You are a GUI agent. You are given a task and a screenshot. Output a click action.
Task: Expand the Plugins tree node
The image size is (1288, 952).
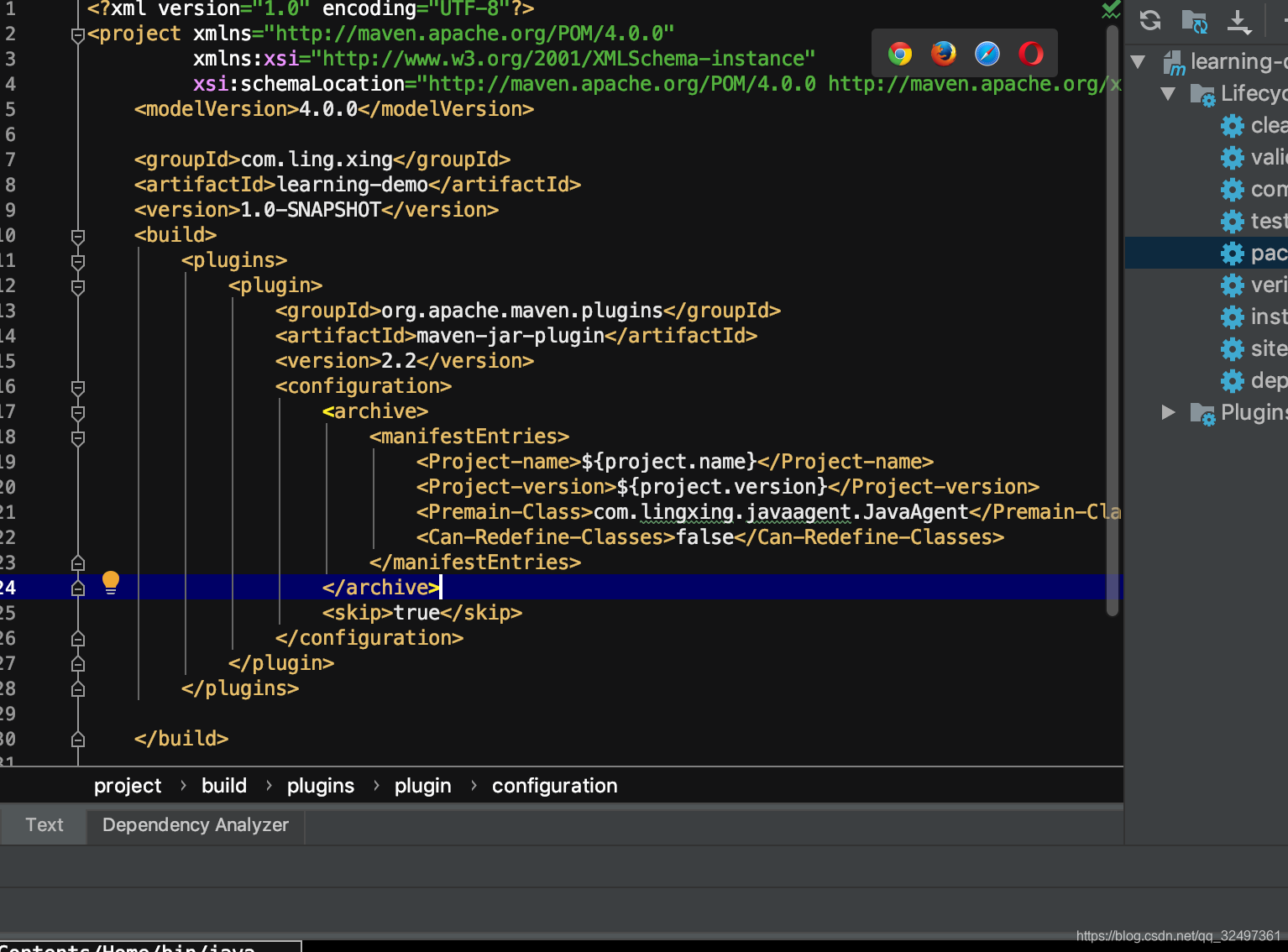click(x=1168, y=412)
